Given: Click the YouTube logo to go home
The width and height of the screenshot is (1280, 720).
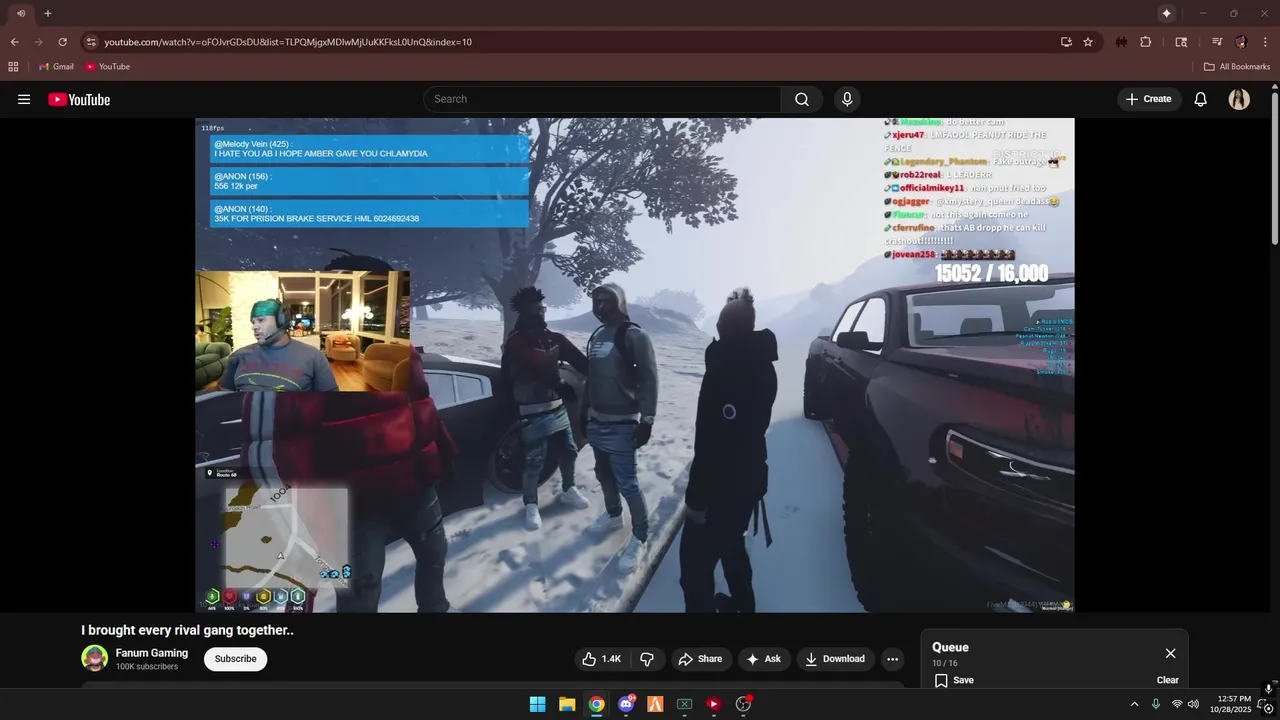Looking at the screenshot, I should pos(79,99).
